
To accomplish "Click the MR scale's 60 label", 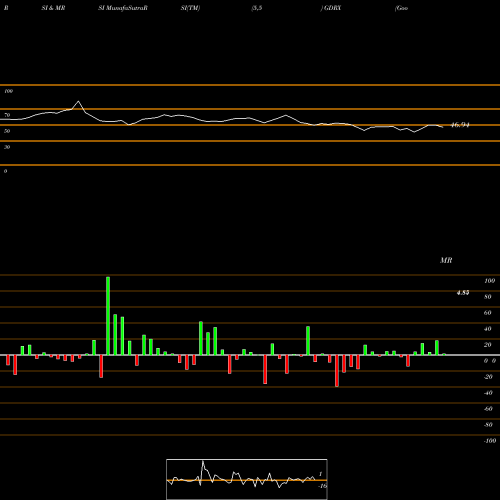I will click(488, 313).
